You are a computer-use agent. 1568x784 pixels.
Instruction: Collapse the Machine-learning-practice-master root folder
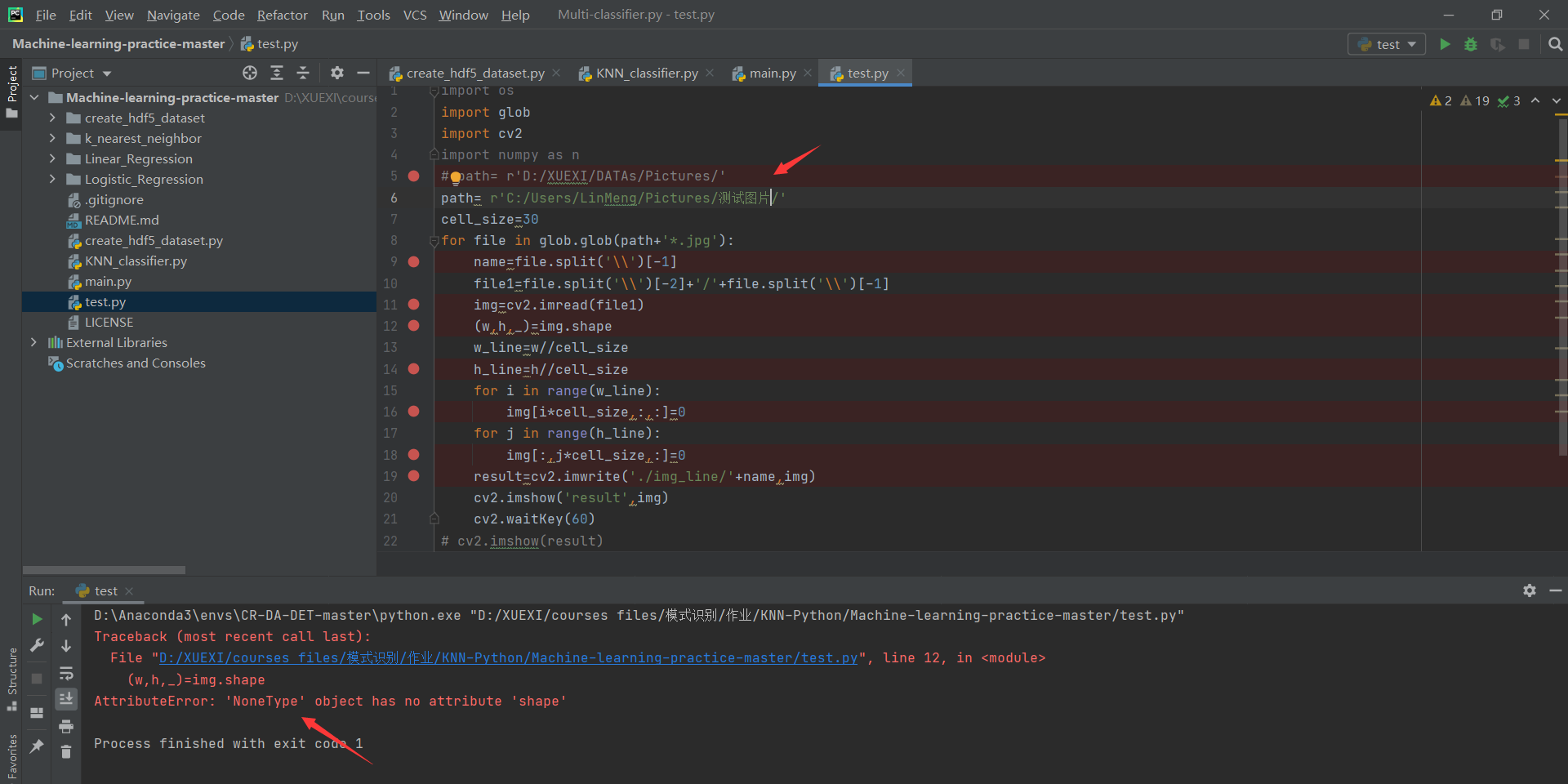tap(34, 97)
